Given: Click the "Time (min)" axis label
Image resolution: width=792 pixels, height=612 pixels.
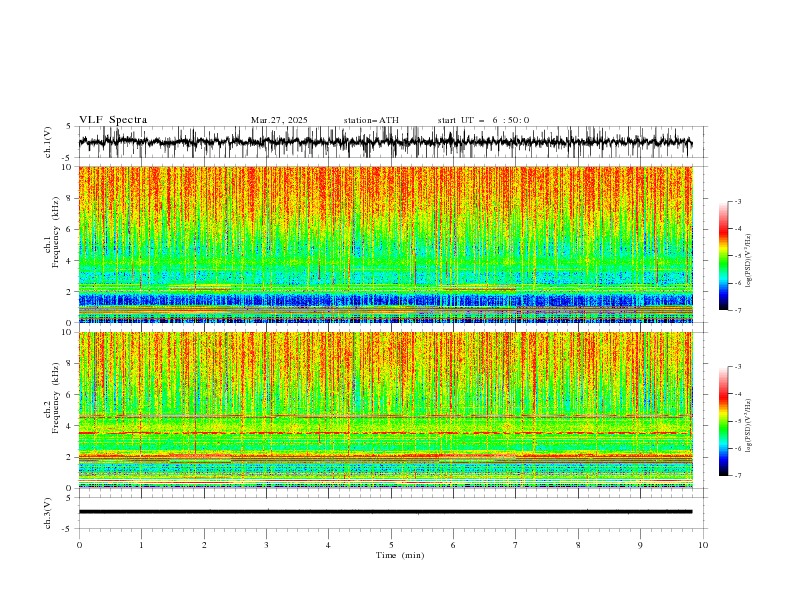Looking at the screenshot, I should 400,555.
